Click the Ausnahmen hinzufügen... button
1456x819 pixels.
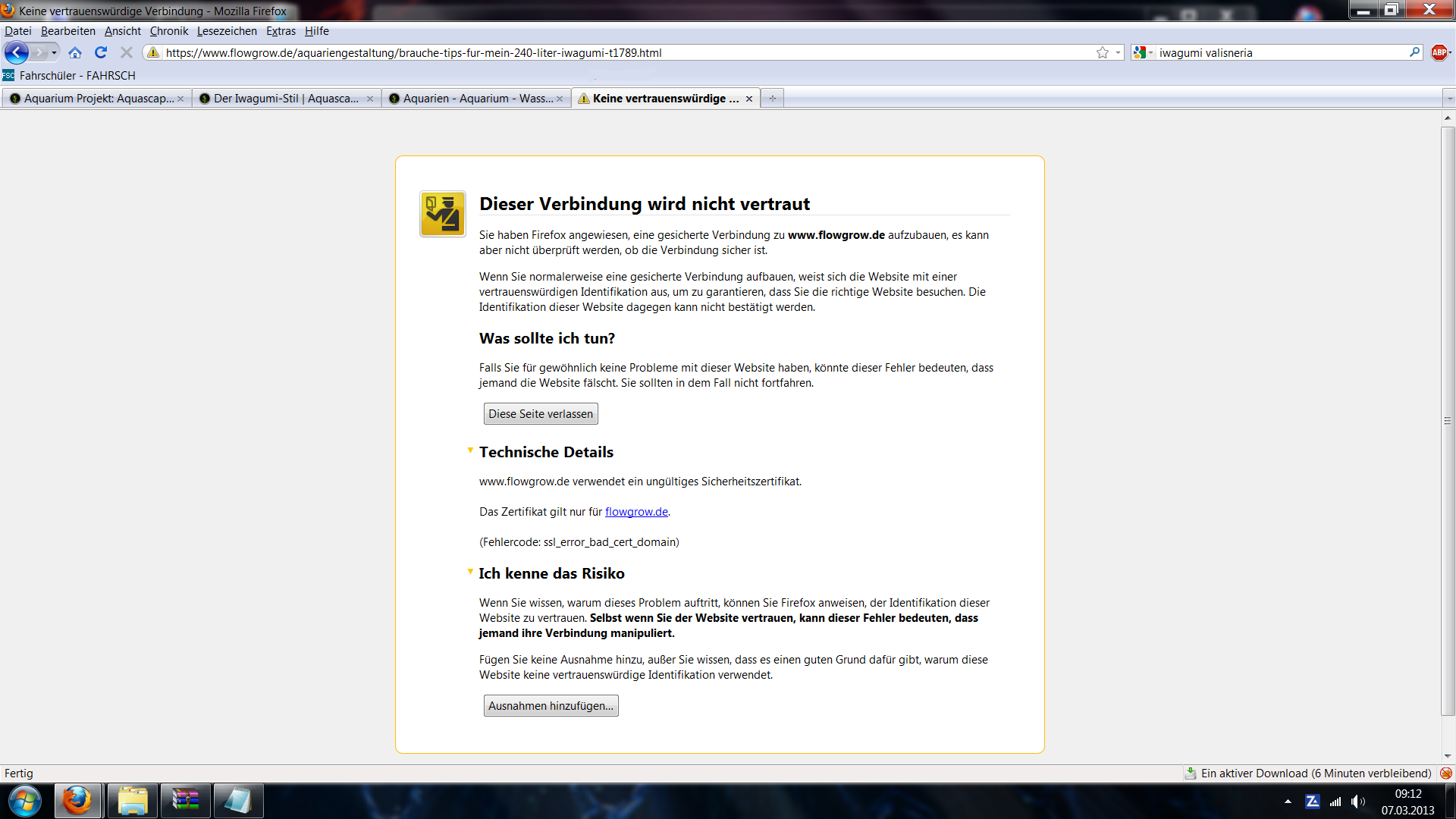(551, 706)
